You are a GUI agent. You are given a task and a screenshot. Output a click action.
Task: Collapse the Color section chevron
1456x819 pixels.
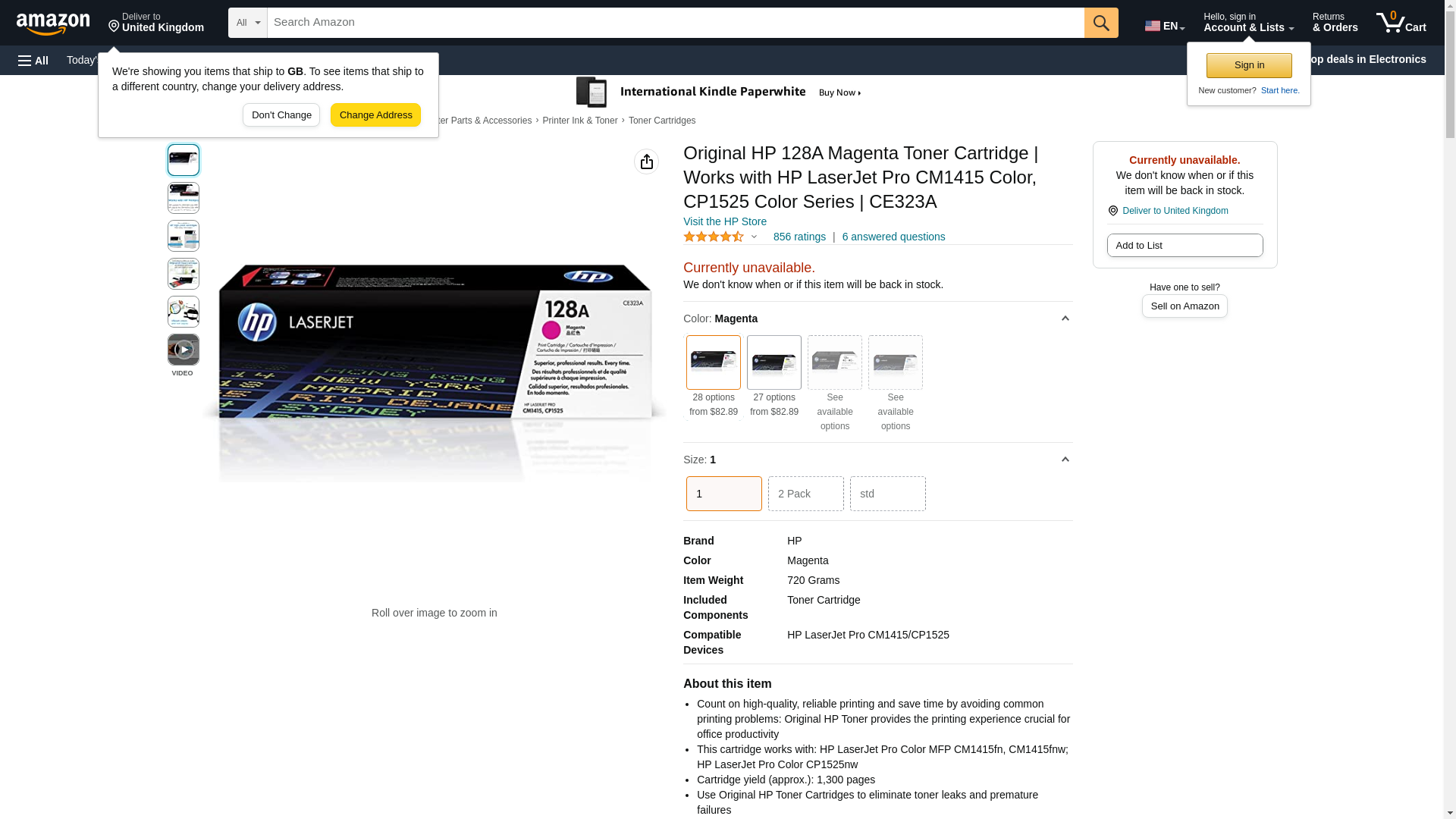1065,318
